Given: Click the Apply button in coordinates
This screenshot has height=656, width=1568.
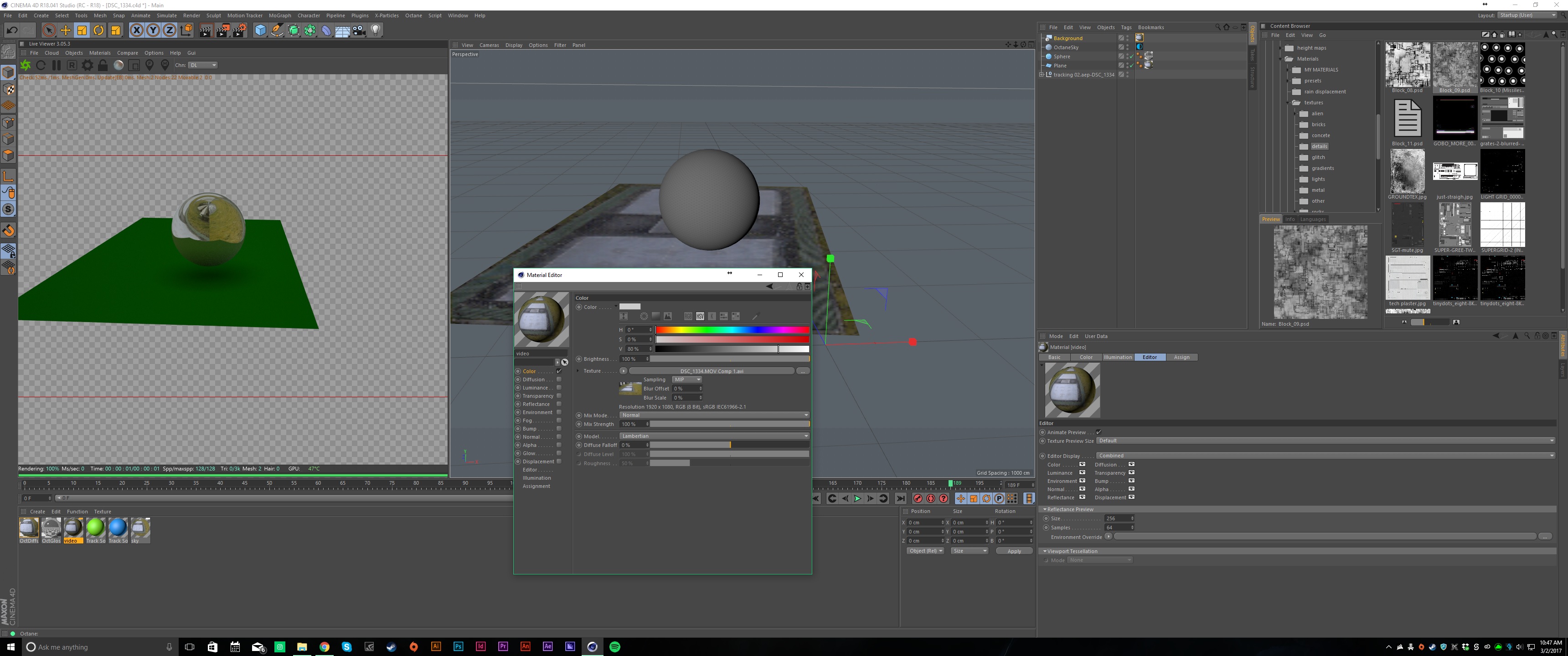Looking at the screenshot, I should 1014,551.
